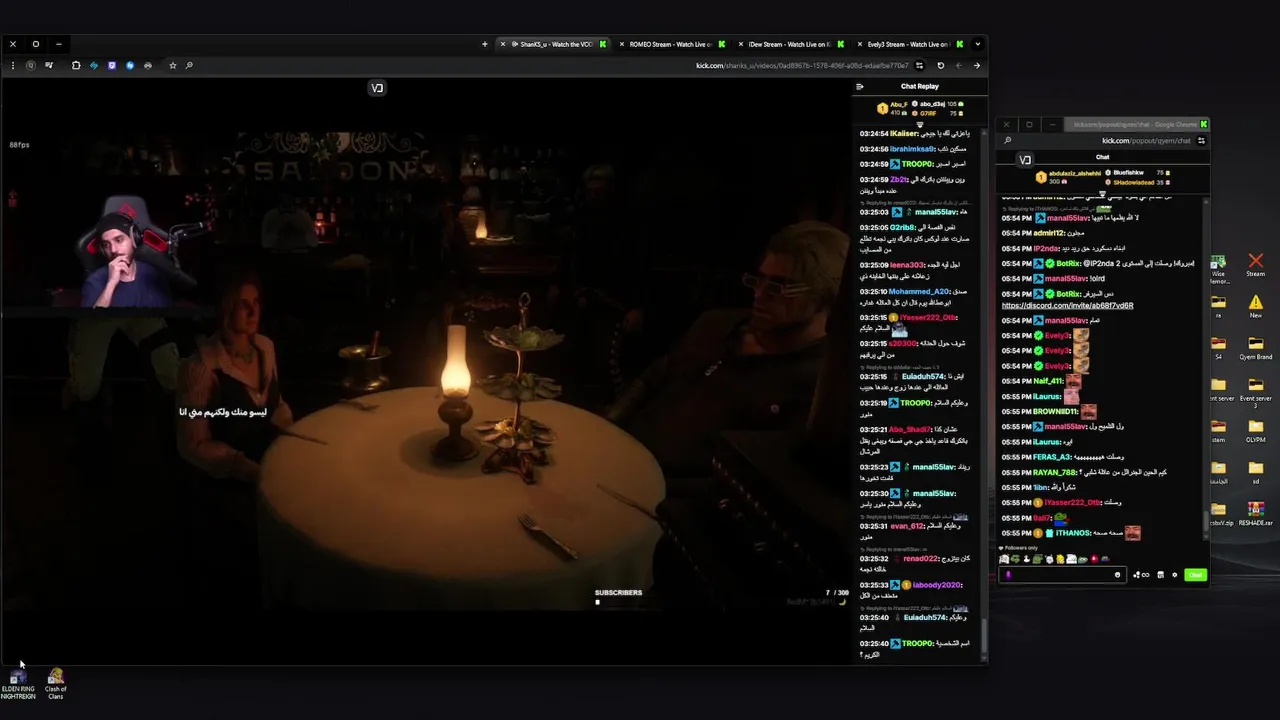Open the RESHADE.rar desktop file
Image resolution: width=1280 pixels, height=720 pixels.
pos(1256,513)
